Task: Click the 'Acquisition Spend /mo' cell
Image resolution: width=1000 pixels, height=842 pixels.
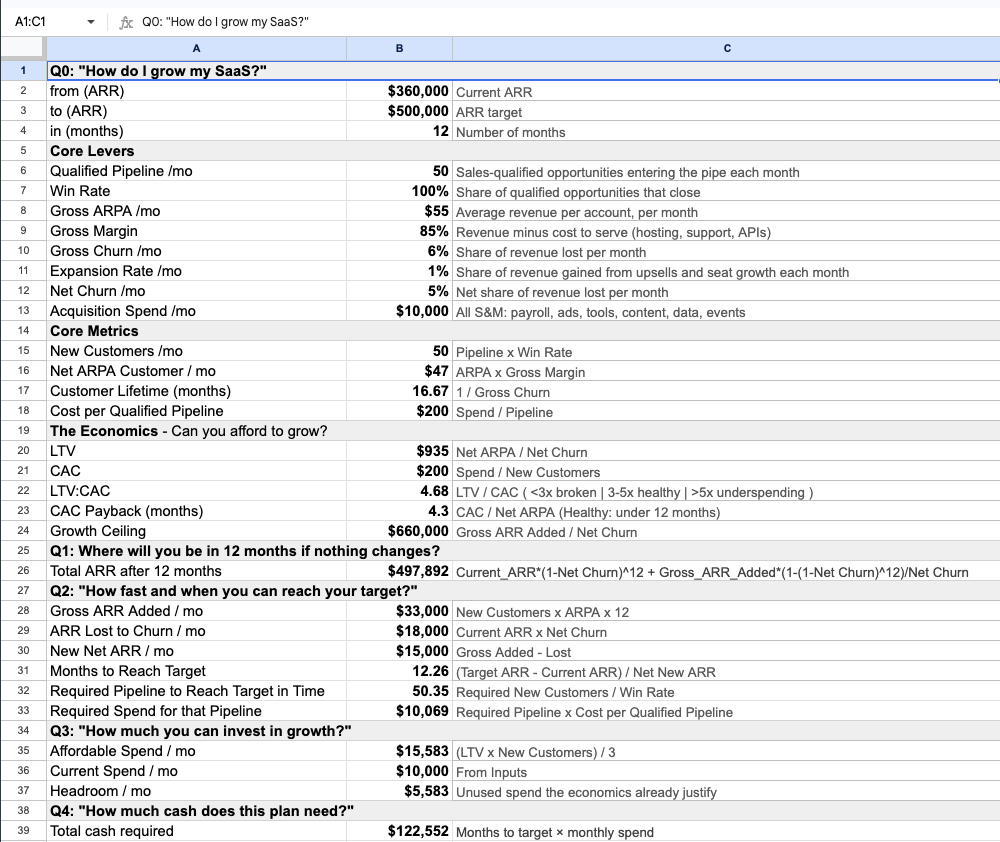Action: (x=196, y=311)
